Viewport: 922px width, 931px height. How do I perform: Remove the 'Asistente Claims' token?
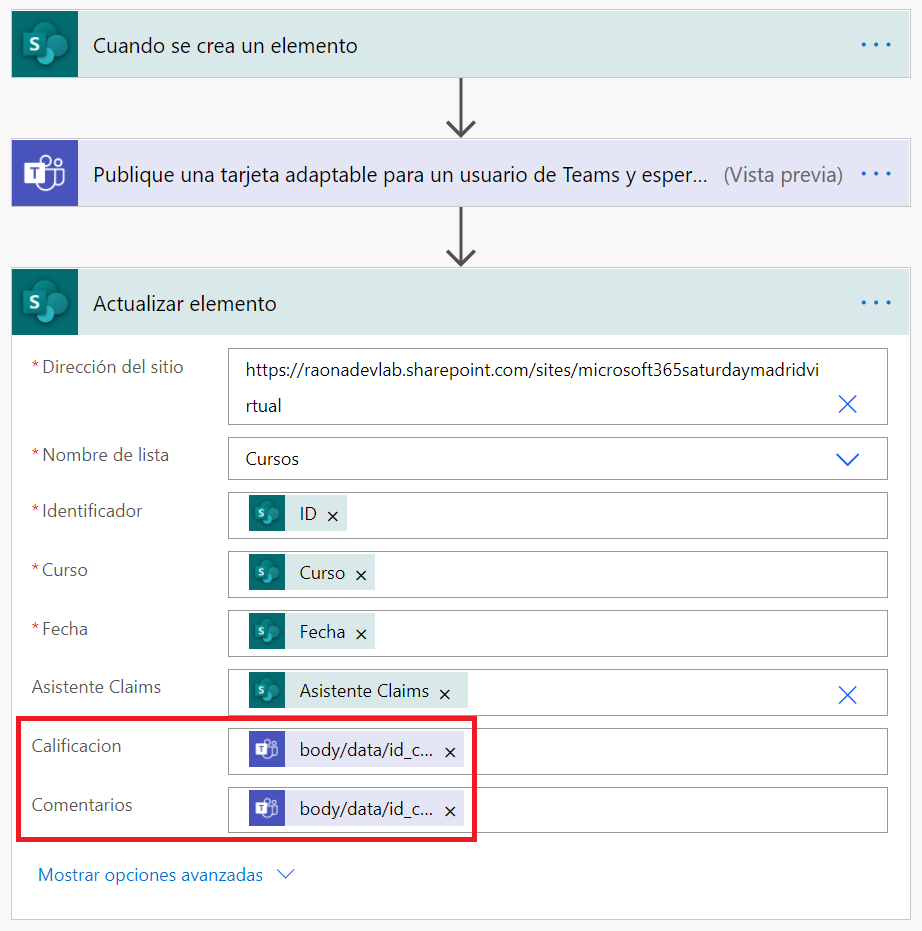pyautogui.click(x=445, y=693)
